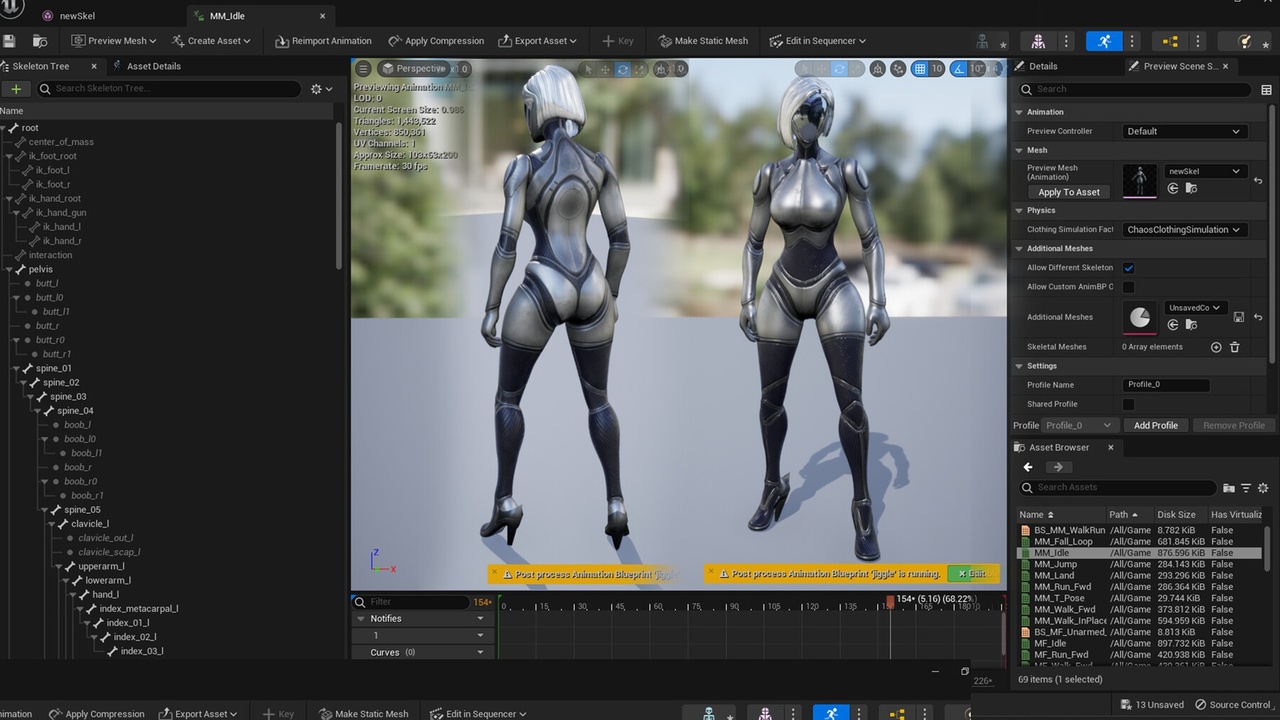Tick the Allow Custom AnimBP checkbox
The image size is (1280, 720).
click(1128, 287)
